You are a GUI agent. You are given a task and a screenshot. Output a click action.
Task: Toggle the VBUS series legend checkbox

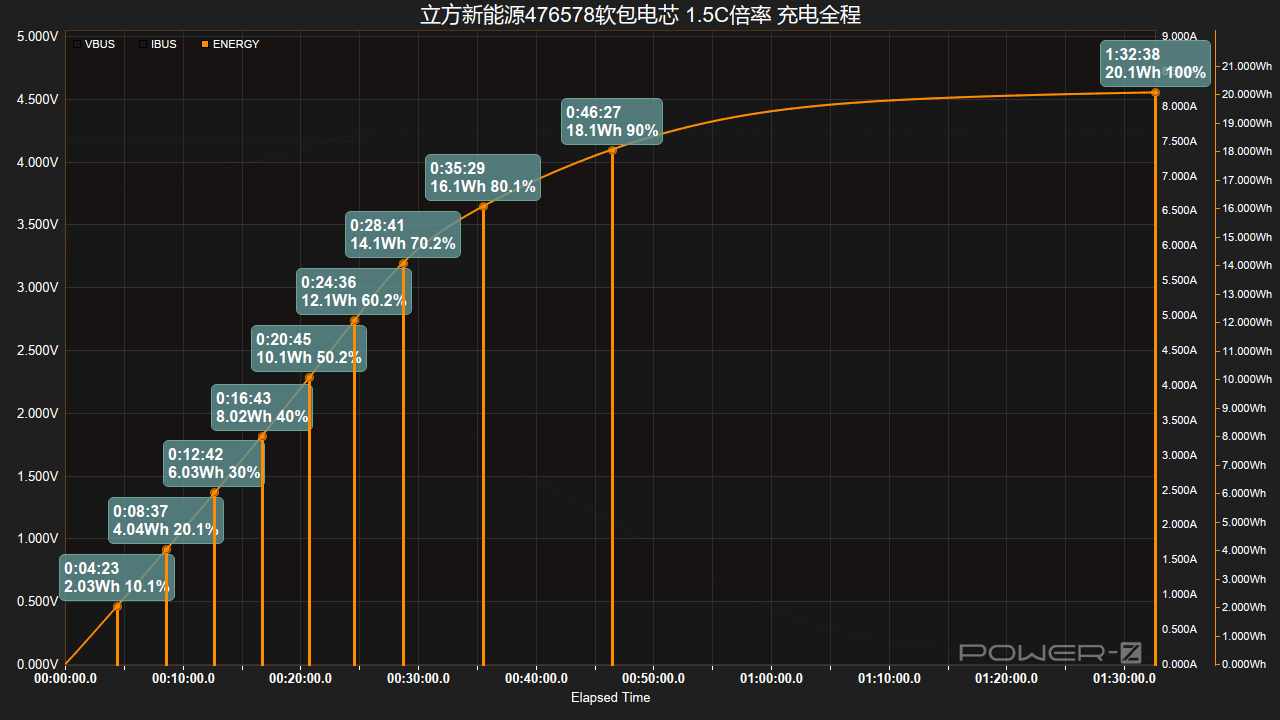[x=77, y=44]
